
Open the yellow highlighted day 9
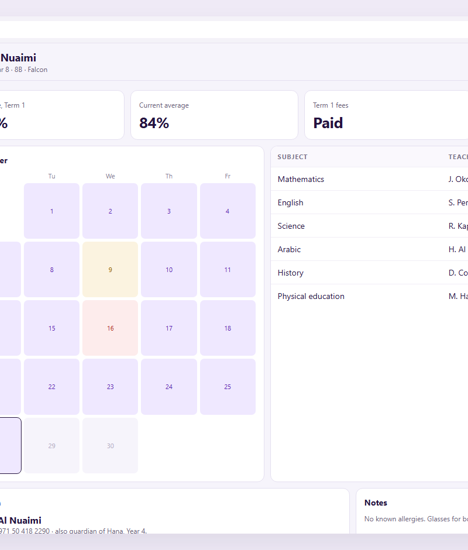click(110, 269)
